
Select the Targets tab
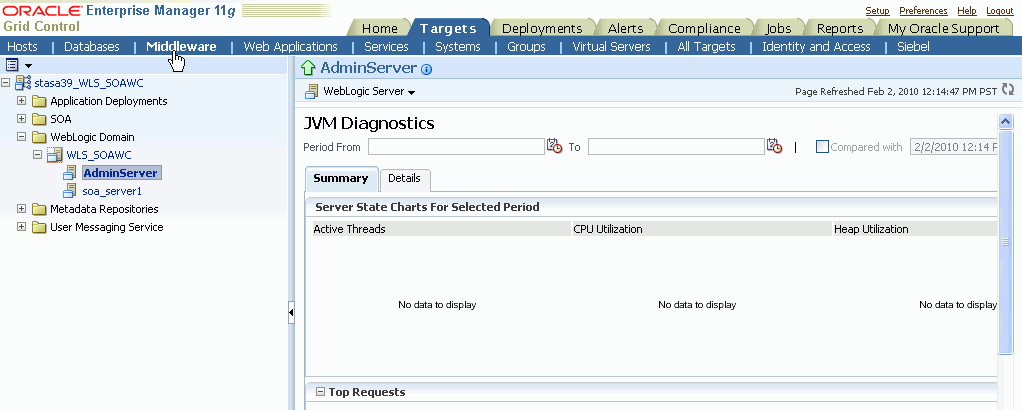pyautogui.click(x=448, y=28)
